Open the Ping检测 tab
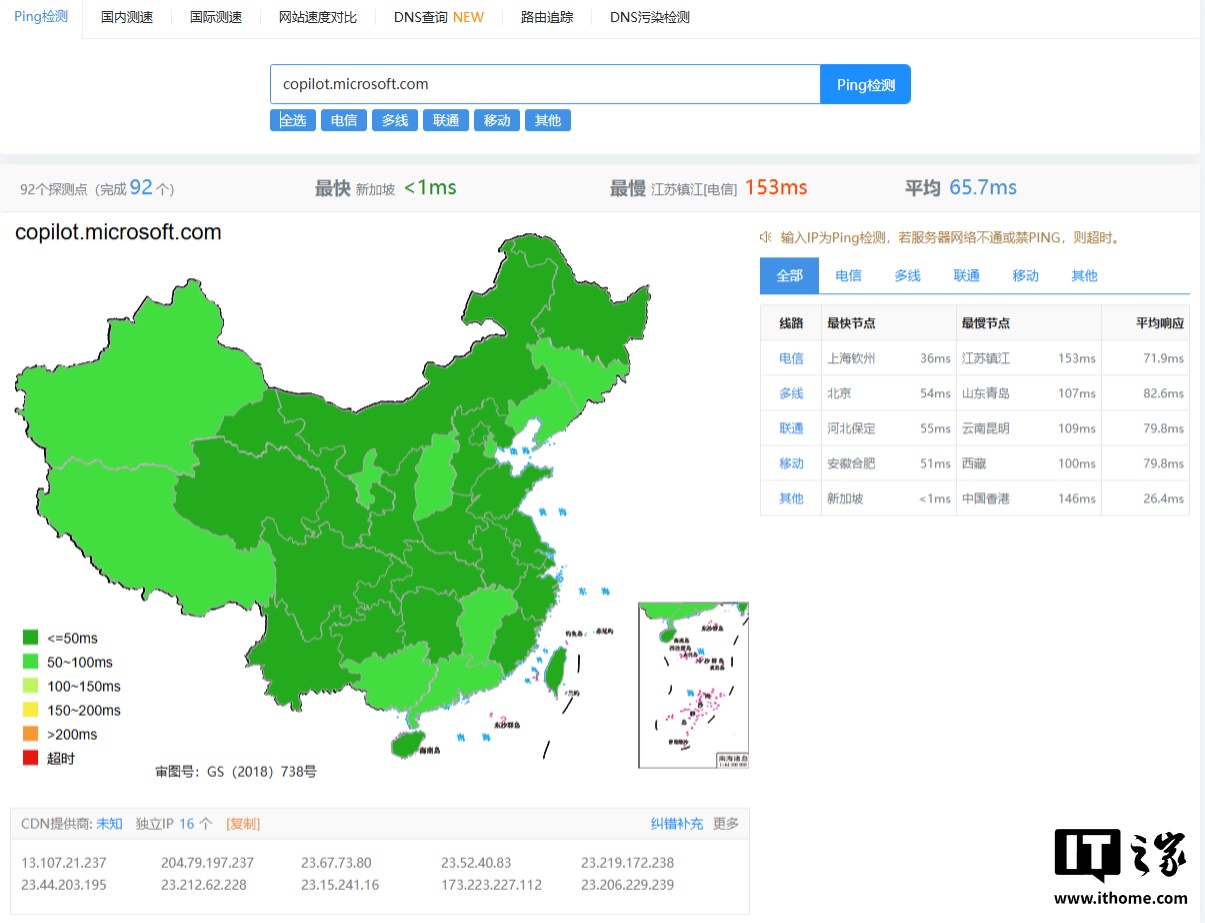 (41, 17)
